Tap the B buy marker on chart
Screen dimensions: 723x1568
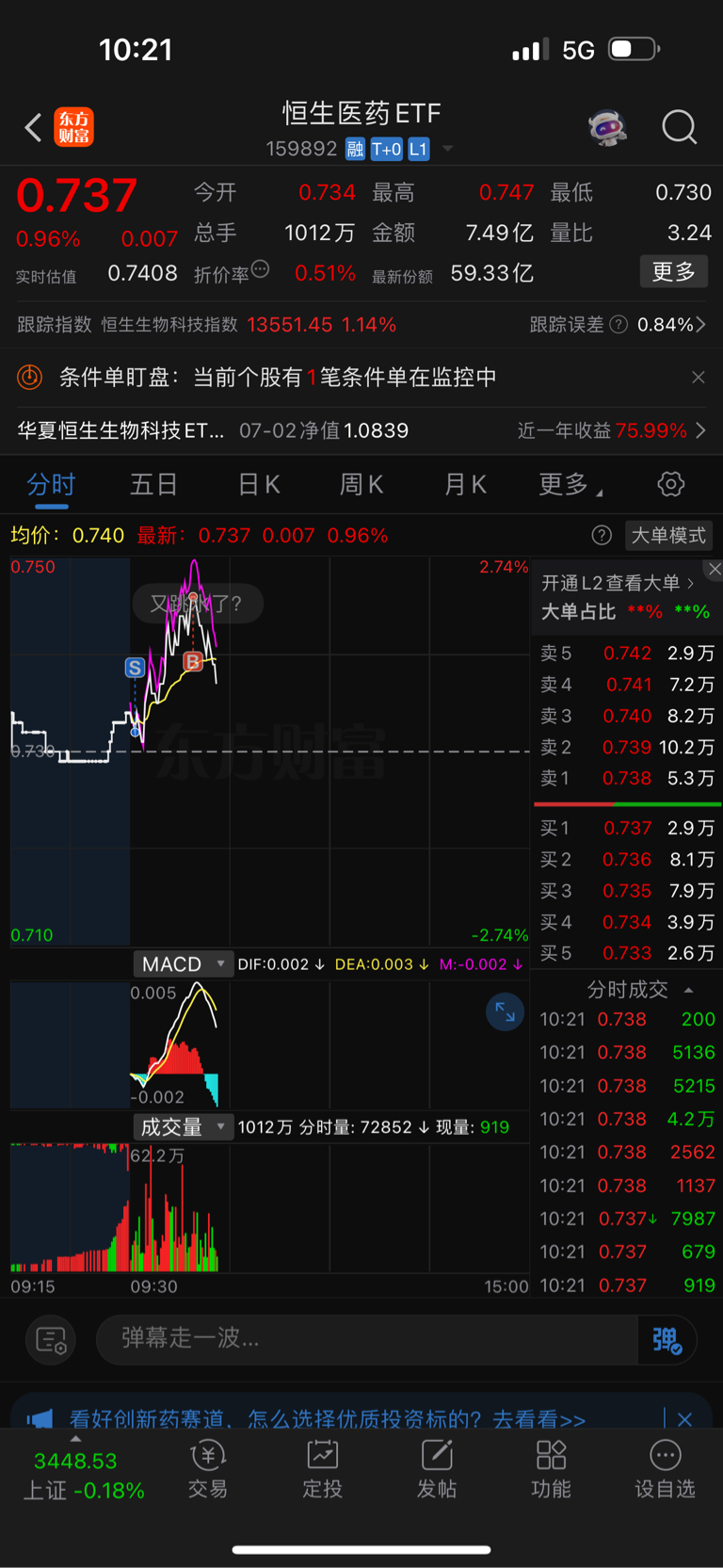tap(193, 661)
